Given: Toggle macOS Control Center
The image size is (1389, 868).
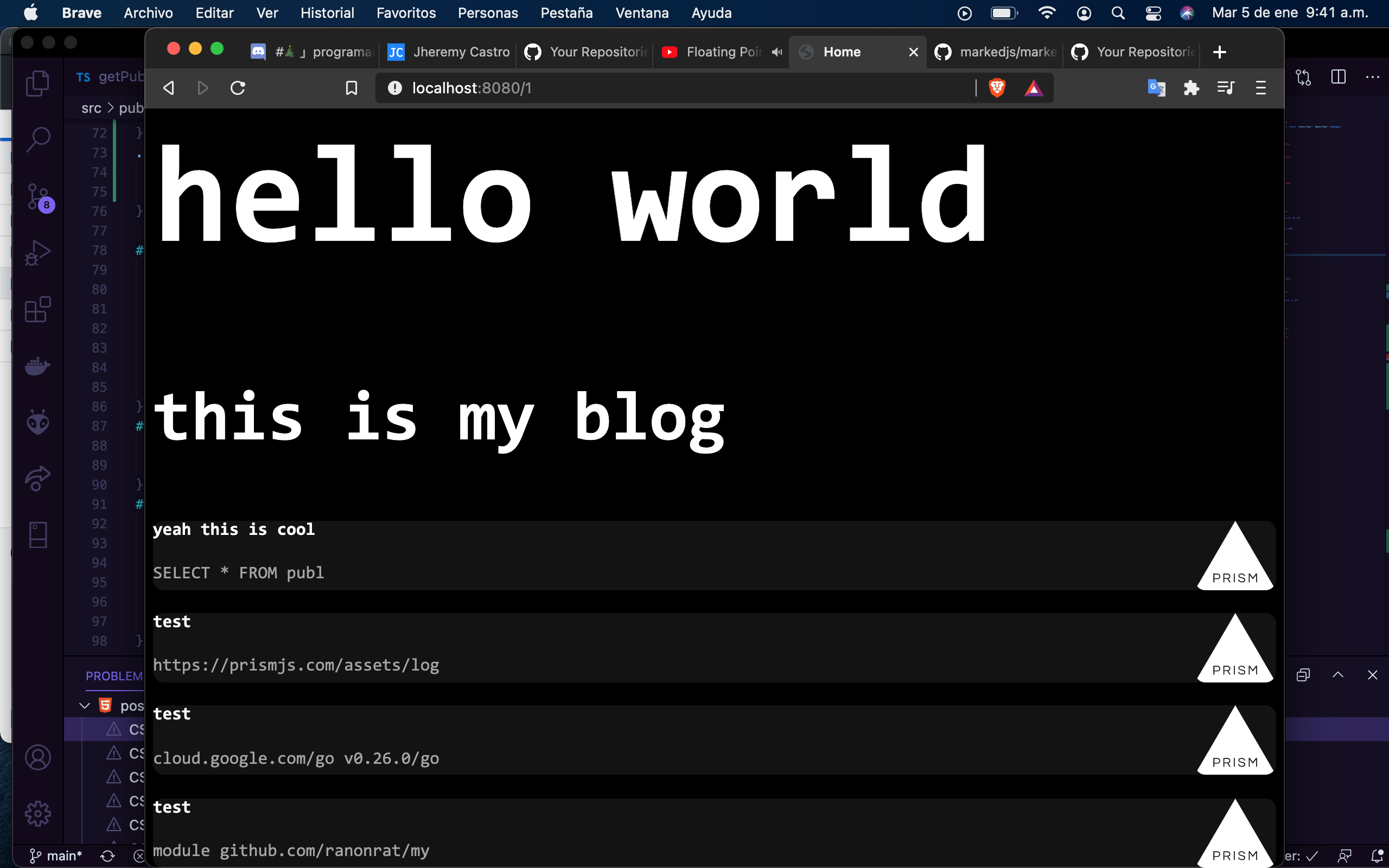Looking at the screenshot, I should click(1153, 13).
